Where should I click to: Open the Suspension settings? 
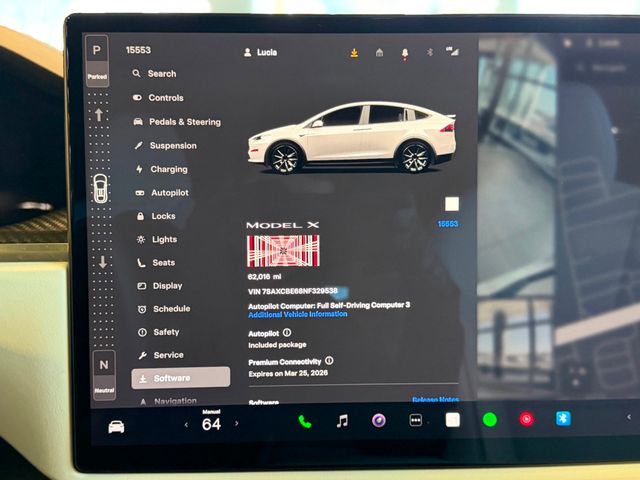pos(165,145)
